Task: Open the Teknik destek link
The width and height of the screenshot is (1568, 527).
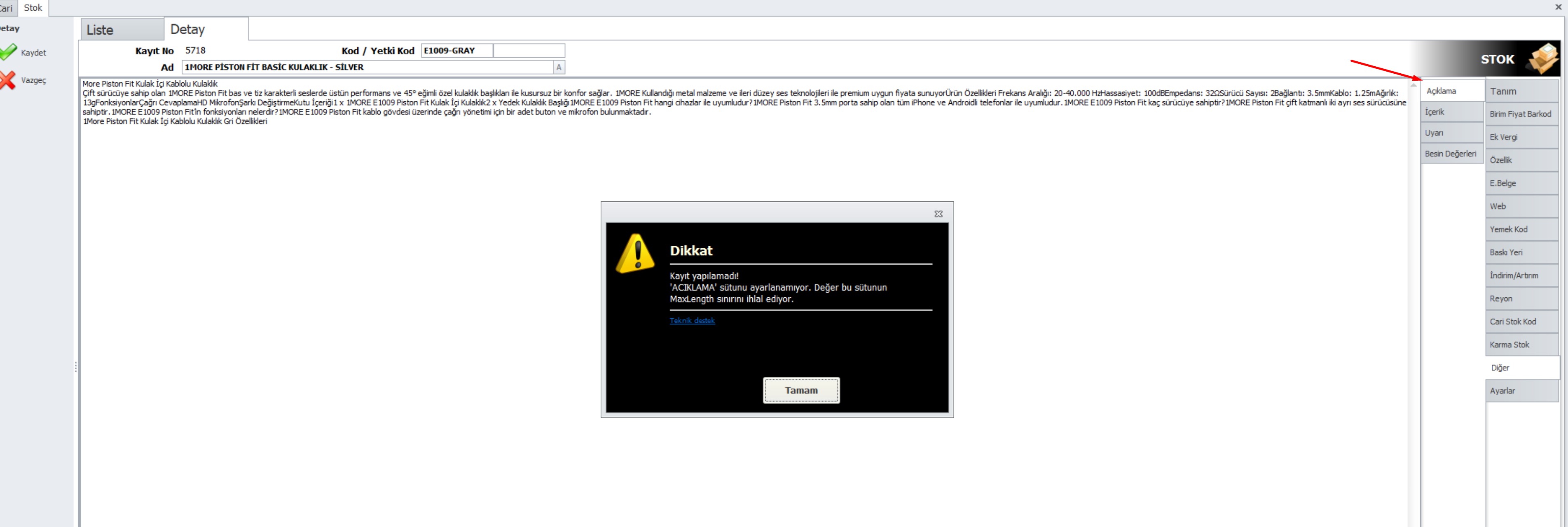Action: pyautogui.click(x=692, y=321)
